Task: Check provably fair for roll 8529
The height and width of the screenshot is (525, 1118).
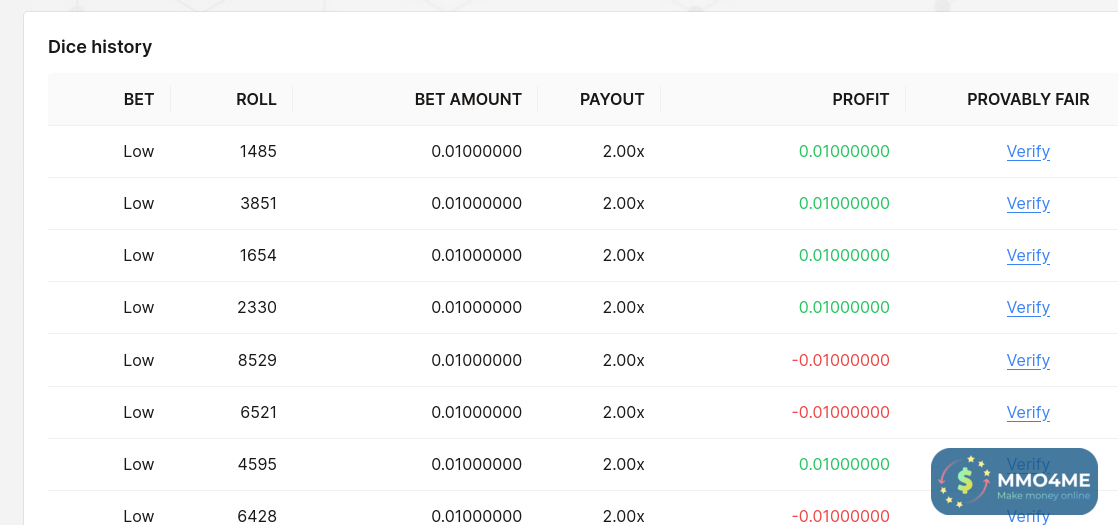Action: click(x=1028, y=360)
